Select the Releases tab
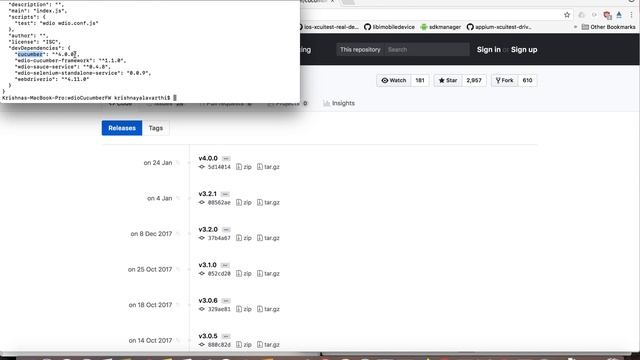 coord(122,128)
